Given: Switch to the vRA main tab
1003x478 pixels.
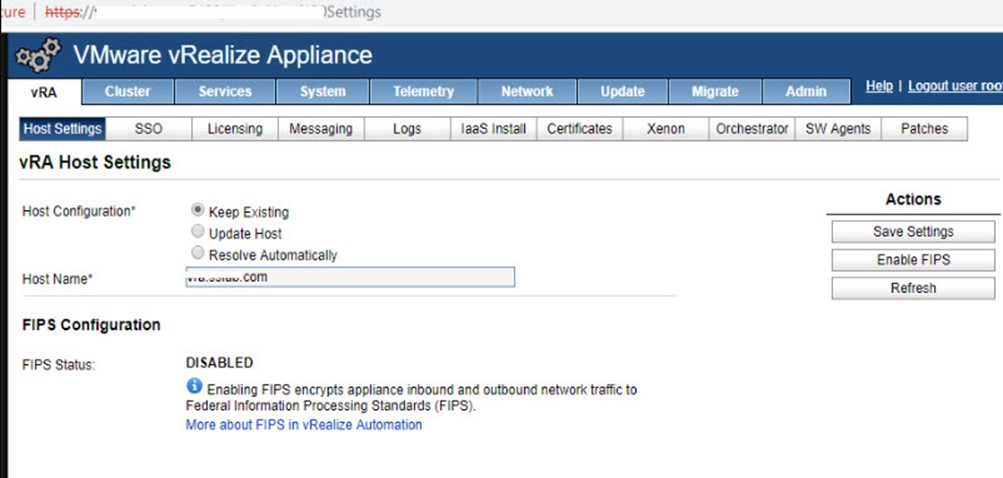Looking at the screenshot, I should click(x=43, y=92).
